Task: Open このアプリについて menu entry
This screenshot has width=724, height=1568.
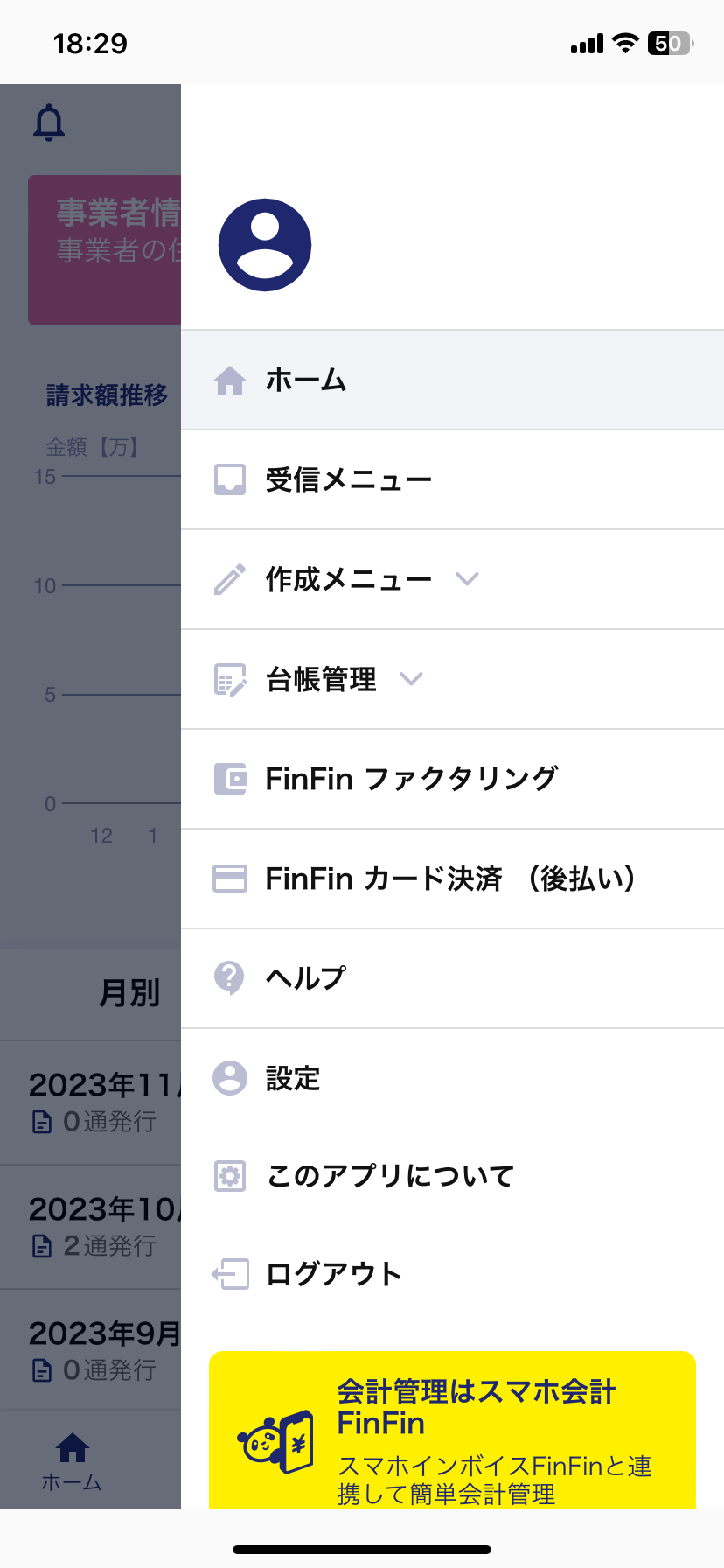Action: tap(452, 1176)
